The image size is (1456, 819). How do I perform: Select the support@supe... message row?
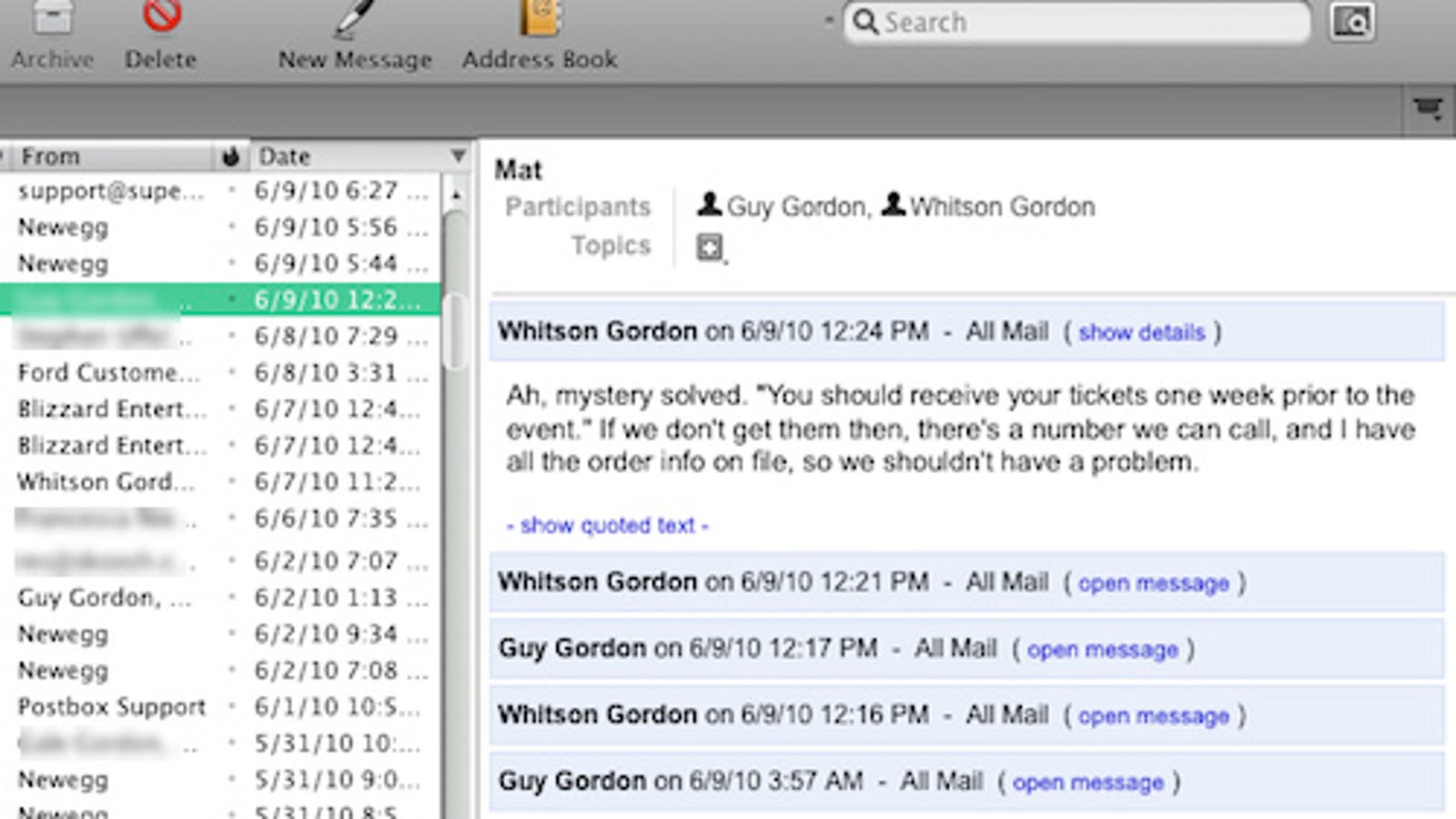pyautogui.click(x=220, y=191)
